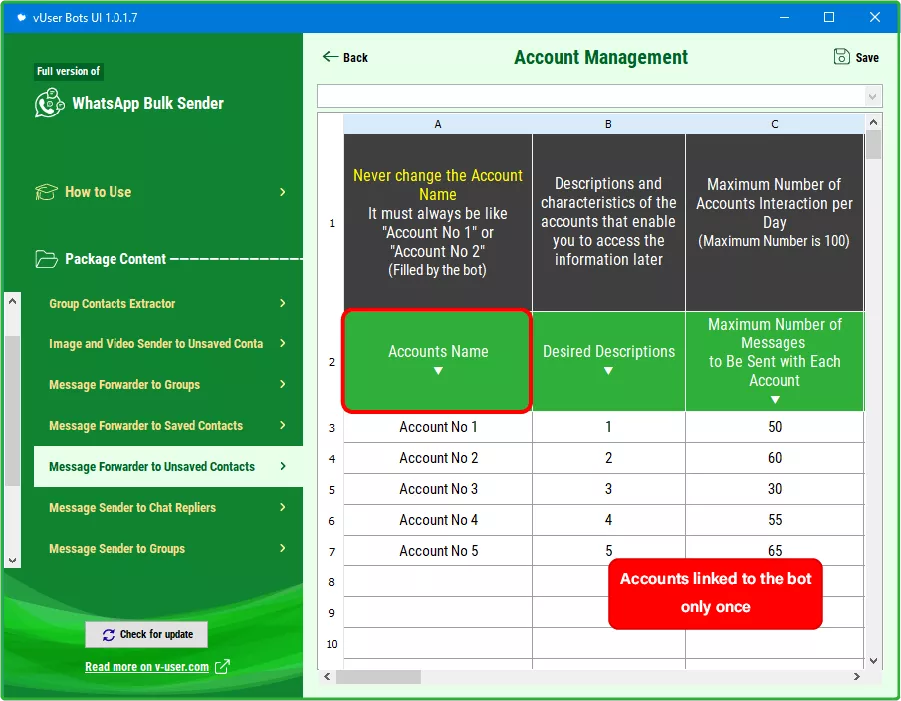Select the "Account No 2" cell
This screenshot has width=901, height=701.
[438, 458]
